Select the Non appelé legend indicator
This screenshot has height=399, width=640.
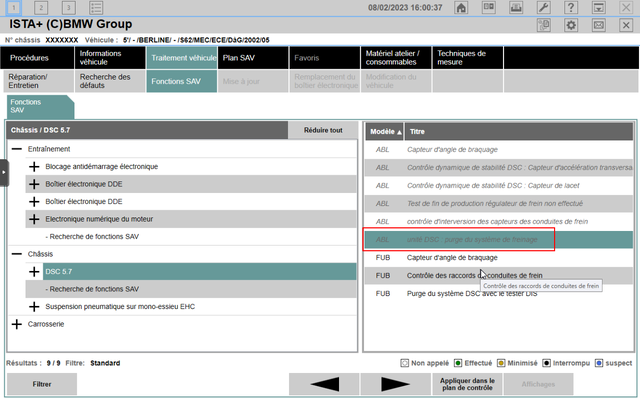[404, 363]
